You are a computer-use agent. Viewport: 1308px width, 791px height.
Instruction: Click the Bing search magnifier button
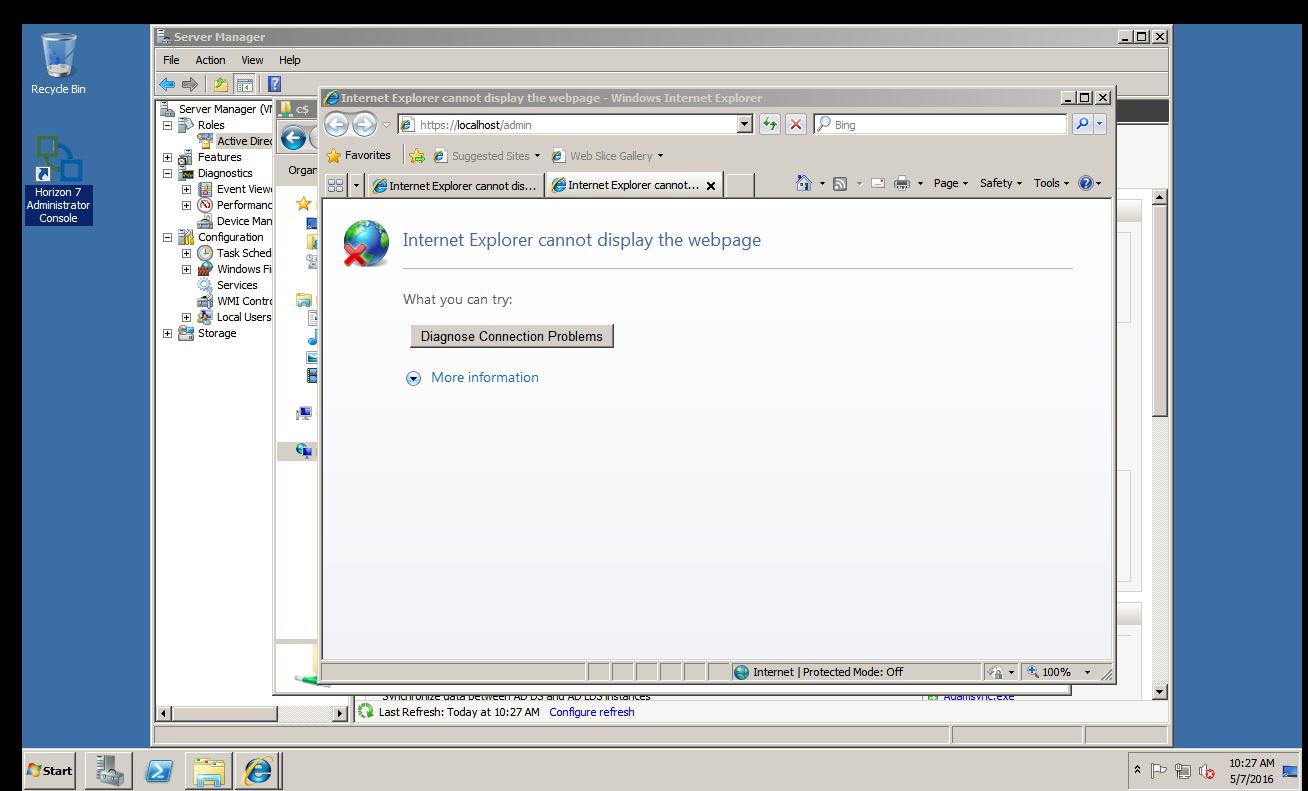point(1081,124)
